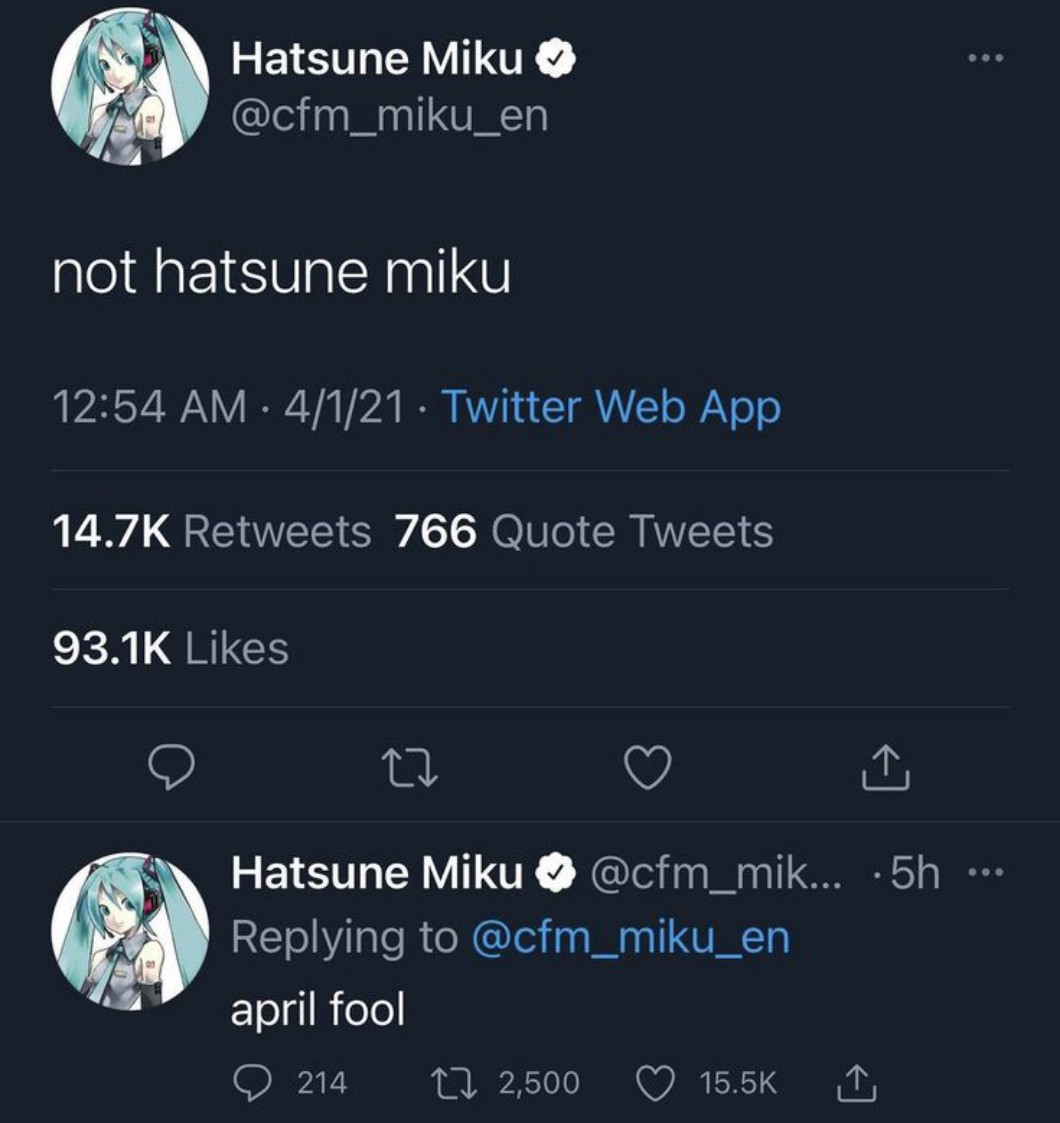
Task: Like the "april fool" reply
Action: pyautogui.click(x=654, y=1081)
